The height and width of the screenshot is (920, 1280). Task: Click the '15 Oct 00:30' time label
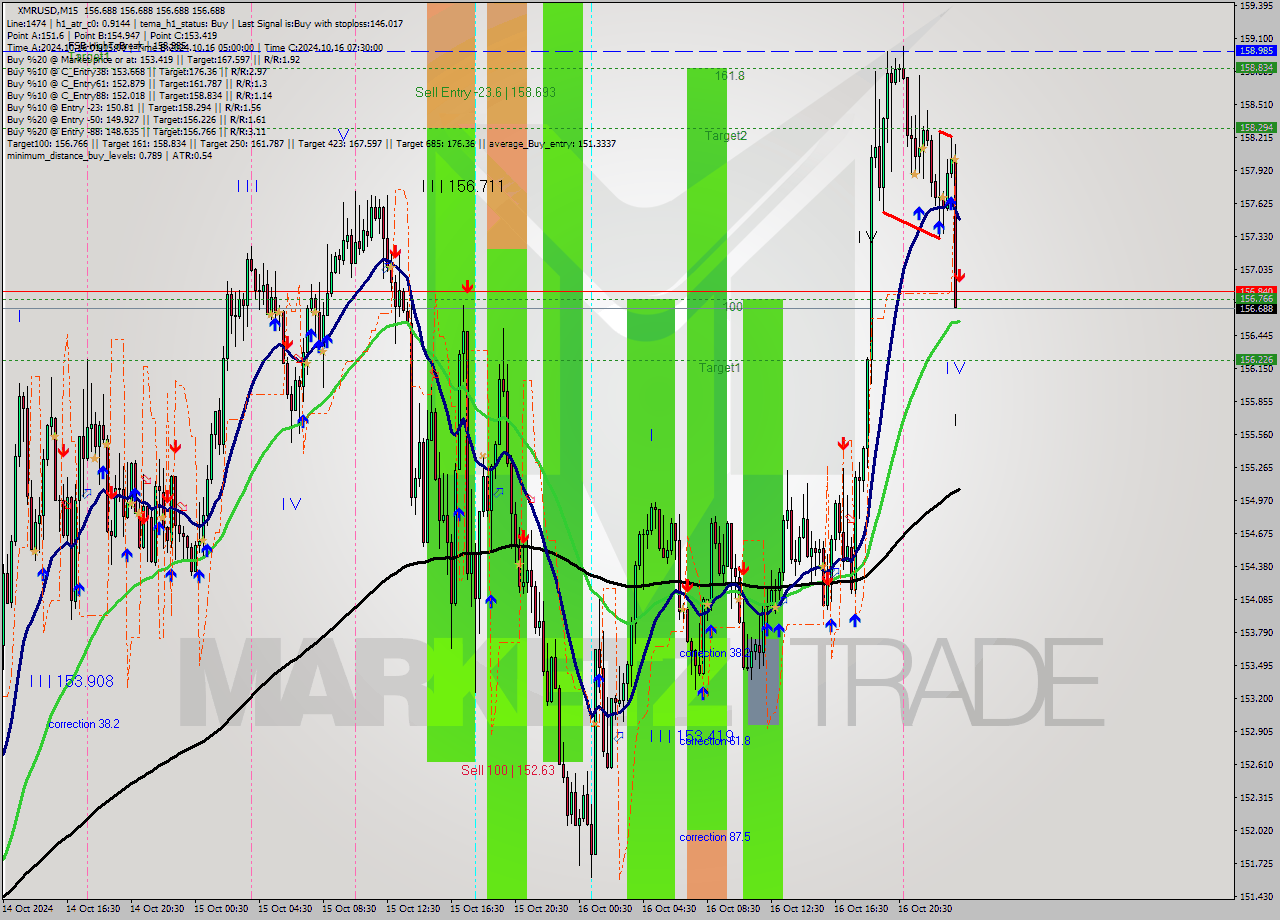[x=221, y=909]
